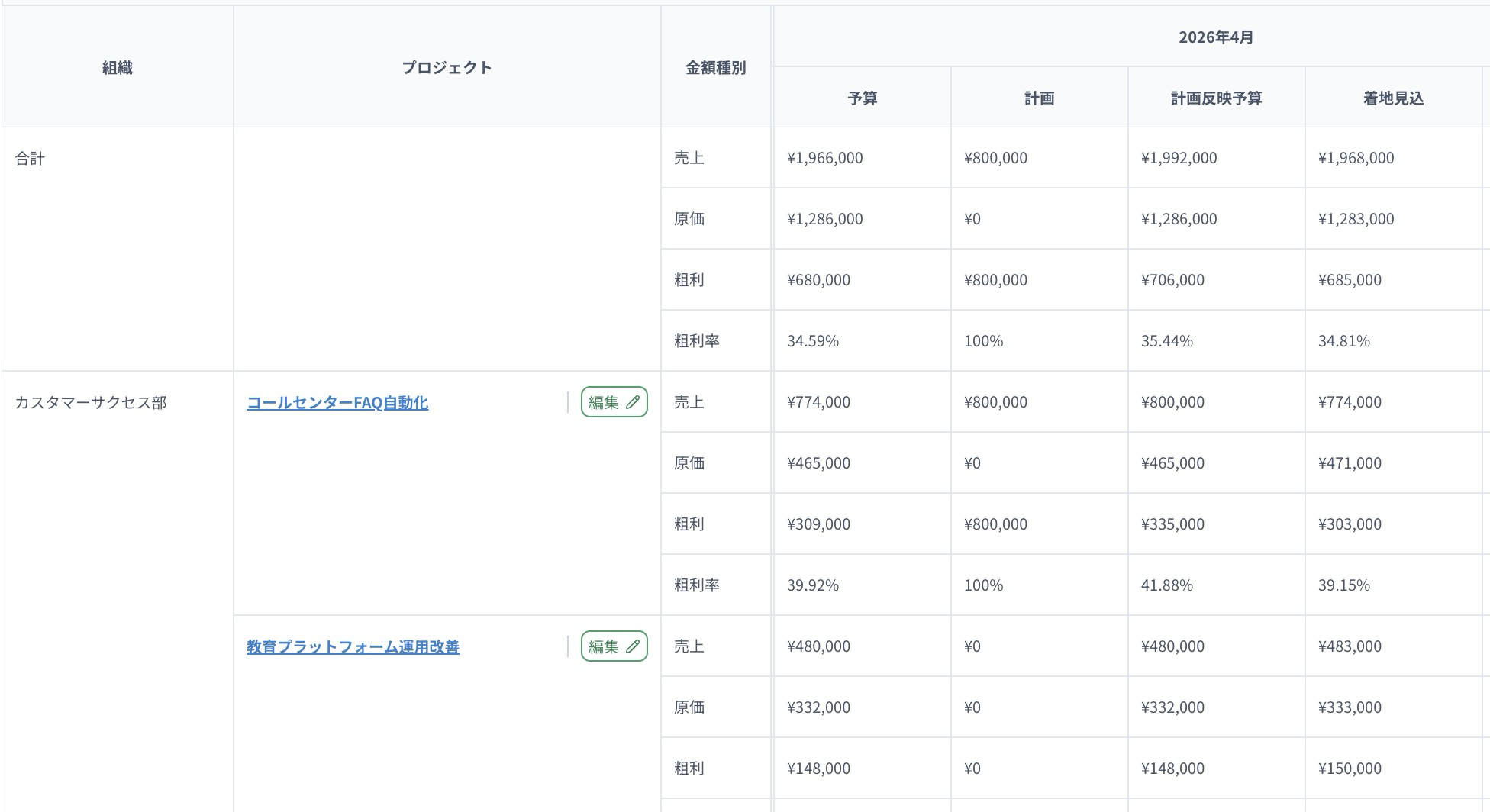Open the 教育プラットフォーム運用改善 project link
The width and height of the screenshot is (1490, 812).
click(353, 646)
